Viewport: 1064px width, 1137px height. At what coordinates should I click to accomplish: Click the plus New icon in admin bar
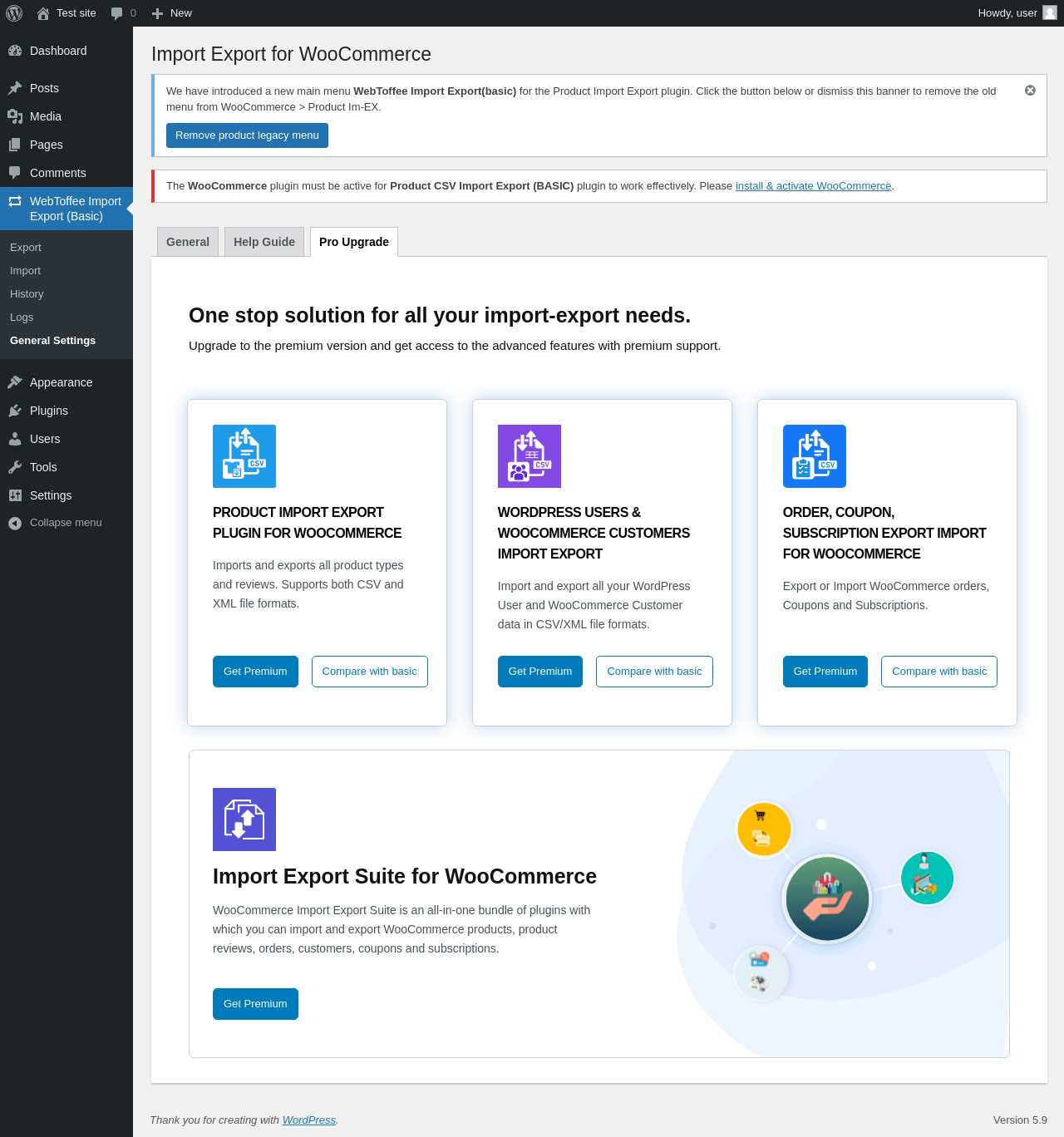[157, 13]
